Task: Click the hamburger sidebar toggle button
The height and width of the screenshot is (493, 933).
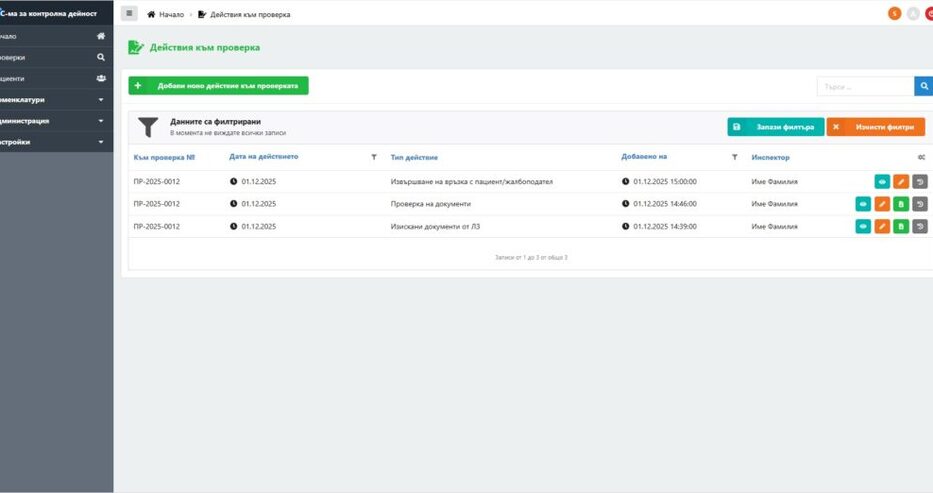Action: tap(130, 14)
